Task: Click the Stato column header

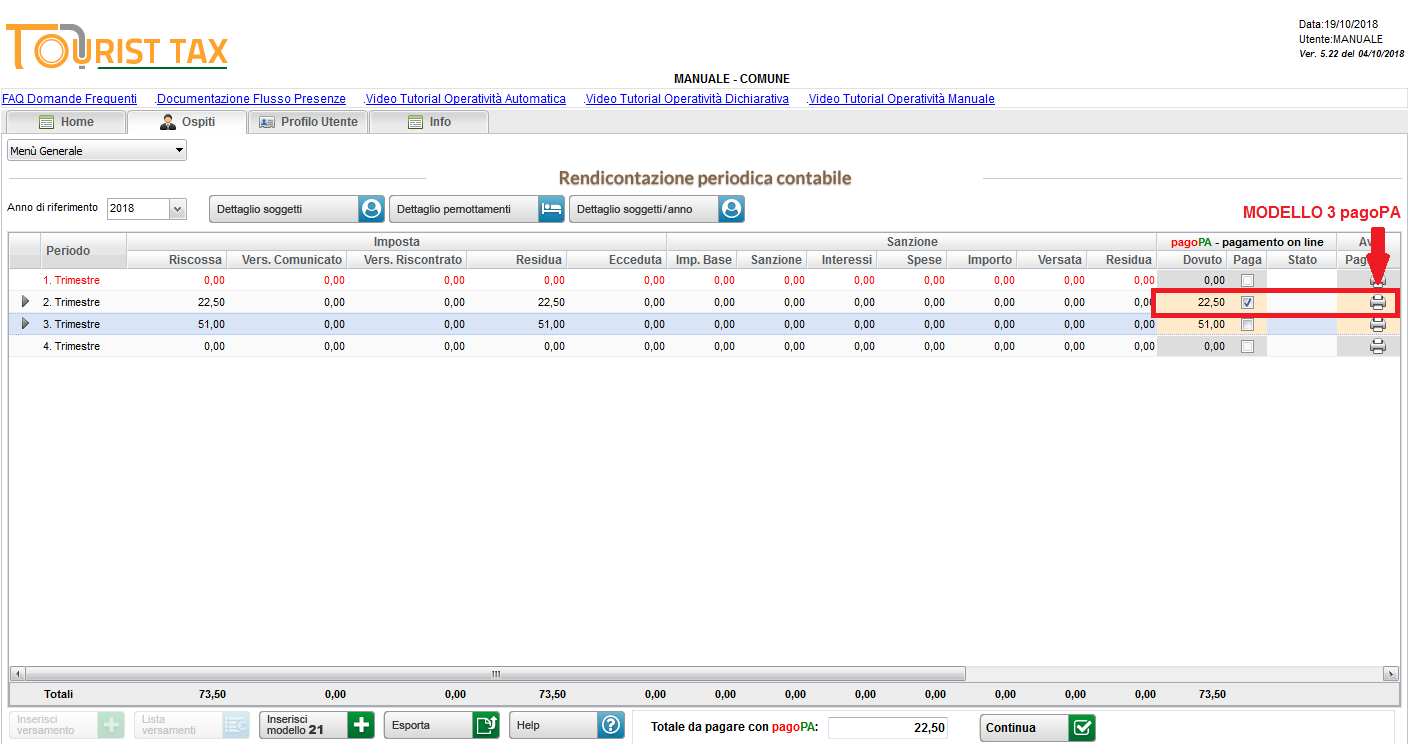Action: (1302, 260)
